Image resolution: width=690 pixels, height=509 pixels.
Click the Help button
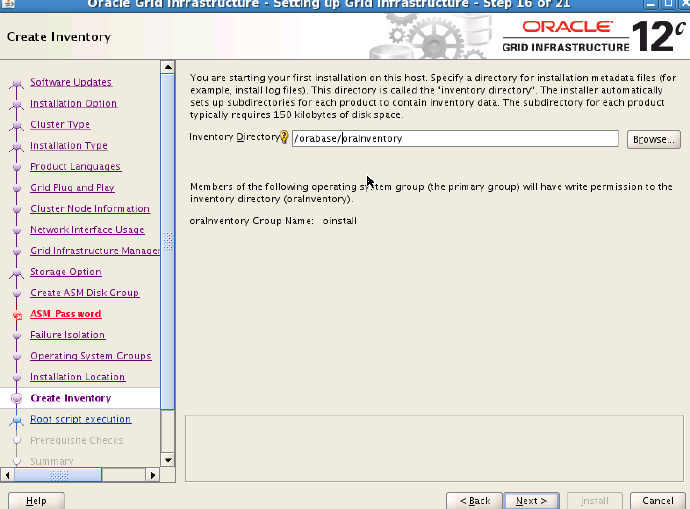tap(36, 501)
